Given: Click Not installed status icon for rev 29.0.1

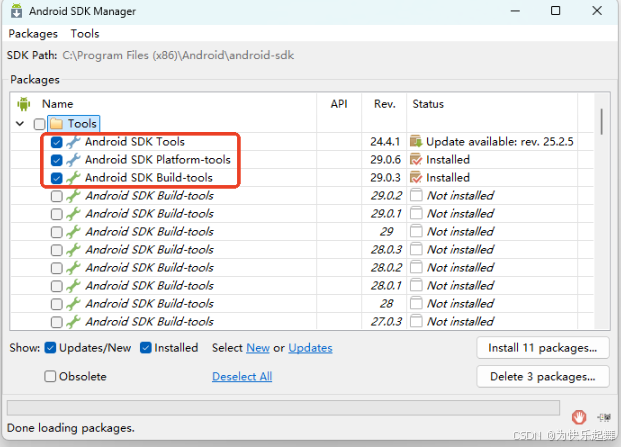Looking at the screenshot, I should click(416, 213).
